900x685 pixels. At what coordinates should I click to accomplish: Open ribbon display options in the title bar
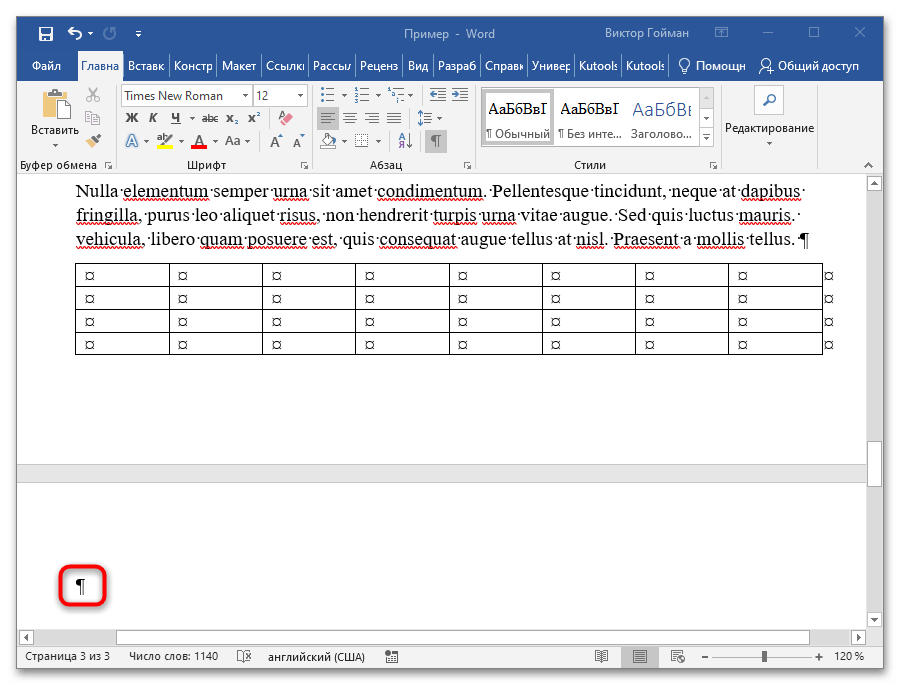[721, 33]
